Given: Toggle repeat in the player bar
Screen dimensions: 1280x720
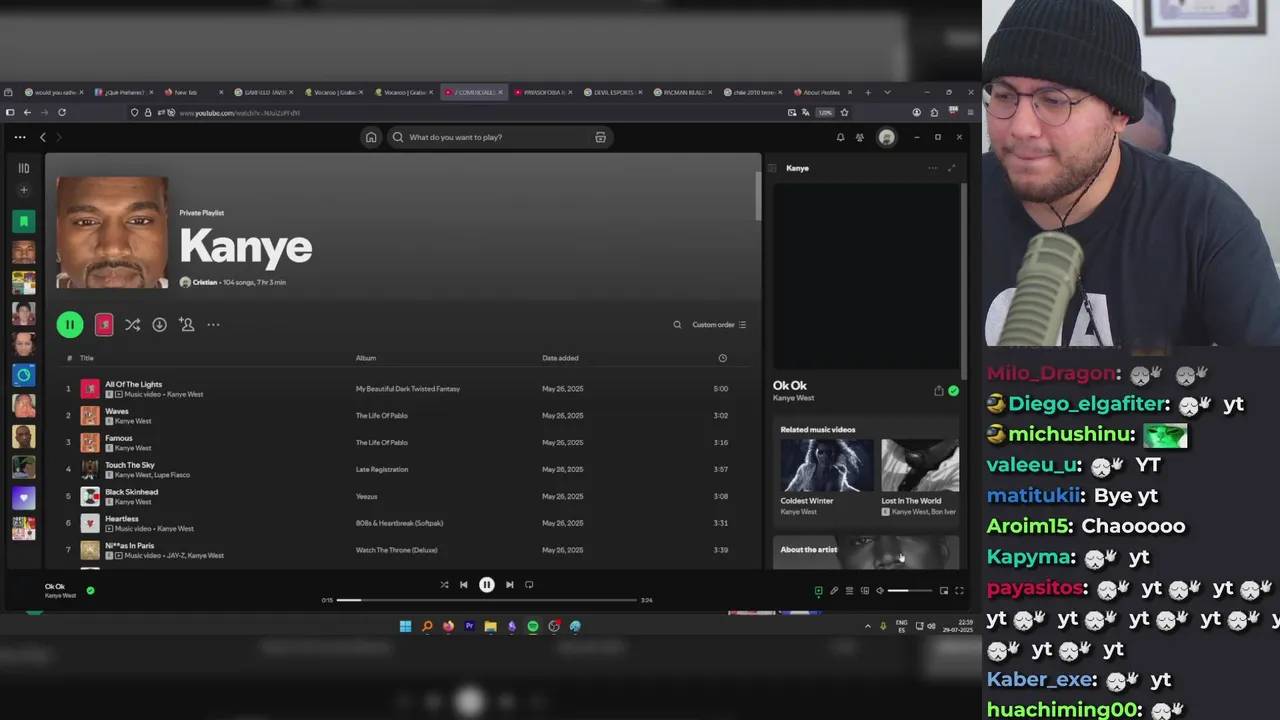Looking at the screenshot, I should [x=529, y=585].
